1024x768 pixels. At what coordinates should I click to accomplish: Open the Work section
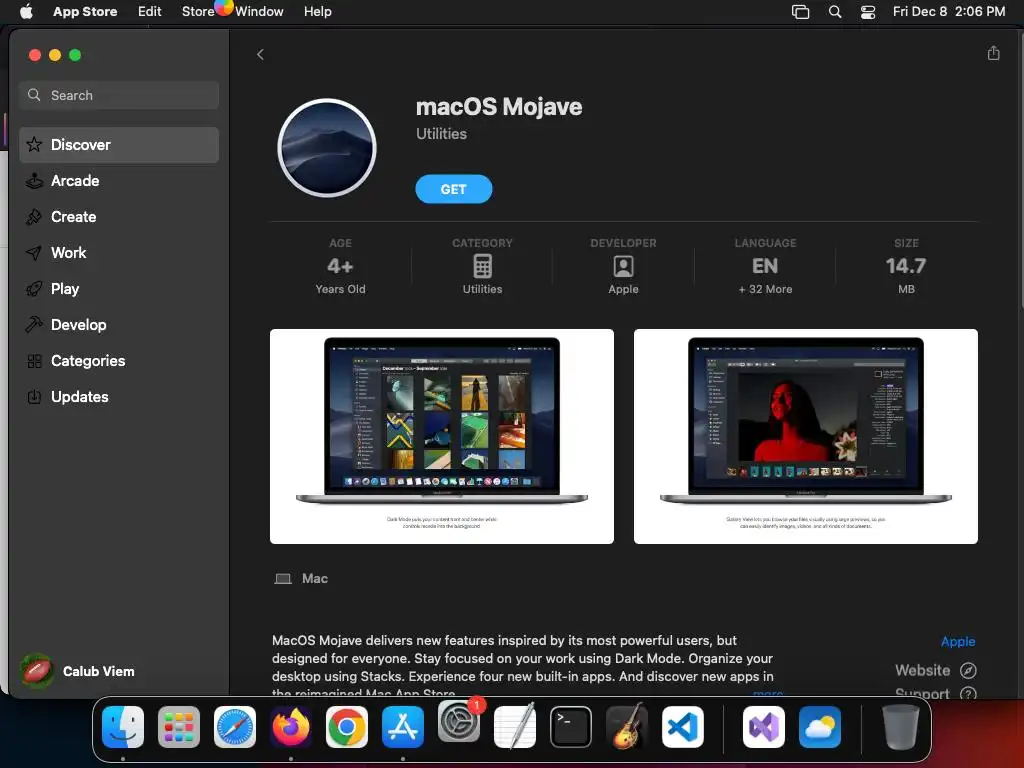tap(119, 253)
